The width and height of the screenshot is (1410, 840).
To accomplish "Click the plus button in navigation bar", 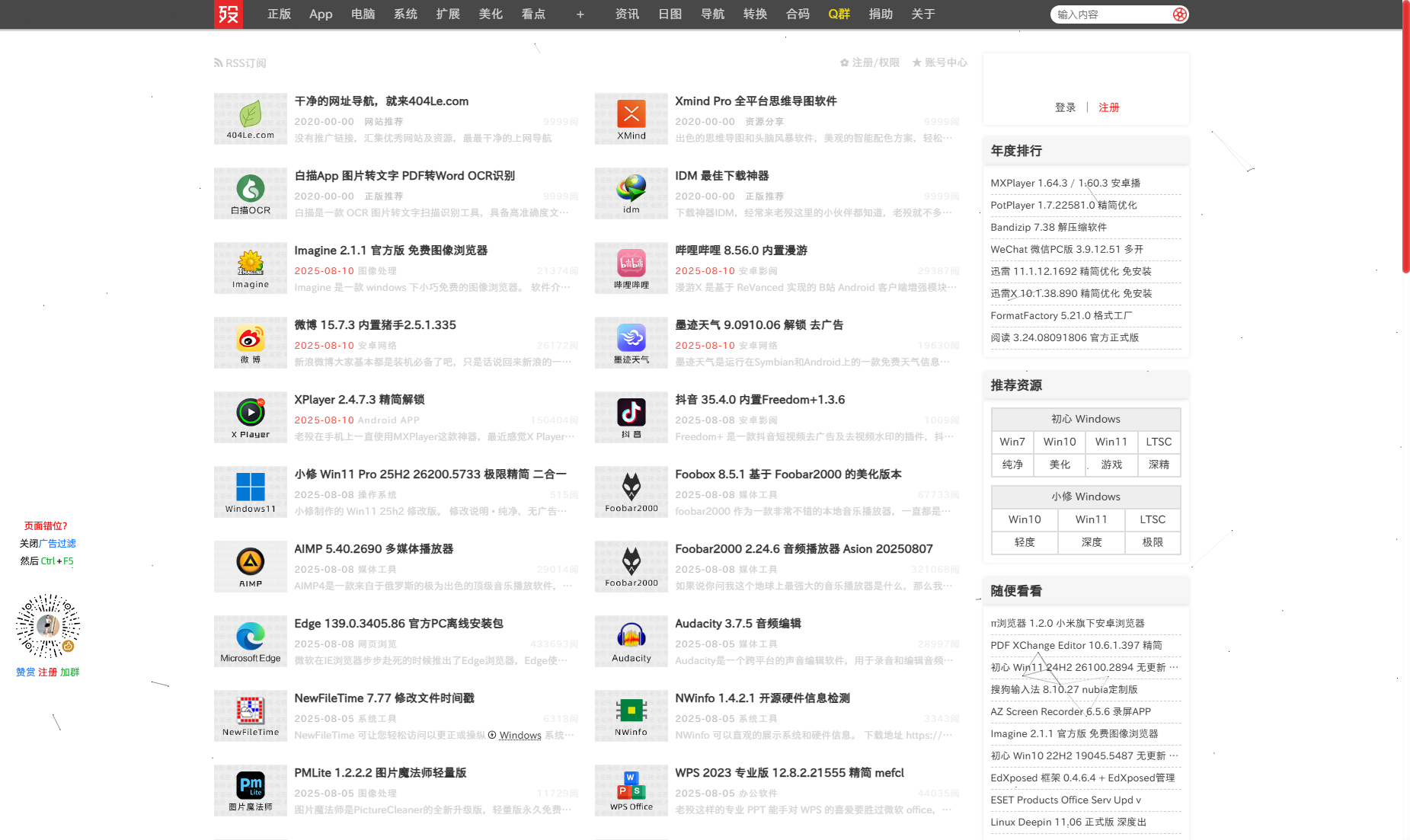I will pos(580,14).
